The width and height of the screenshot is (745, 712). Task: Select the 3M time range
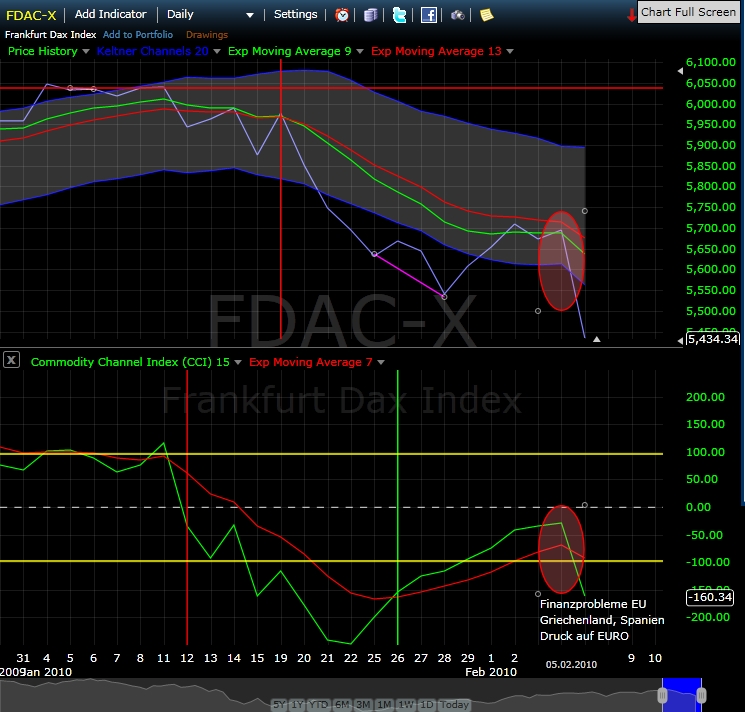(363, 704)
